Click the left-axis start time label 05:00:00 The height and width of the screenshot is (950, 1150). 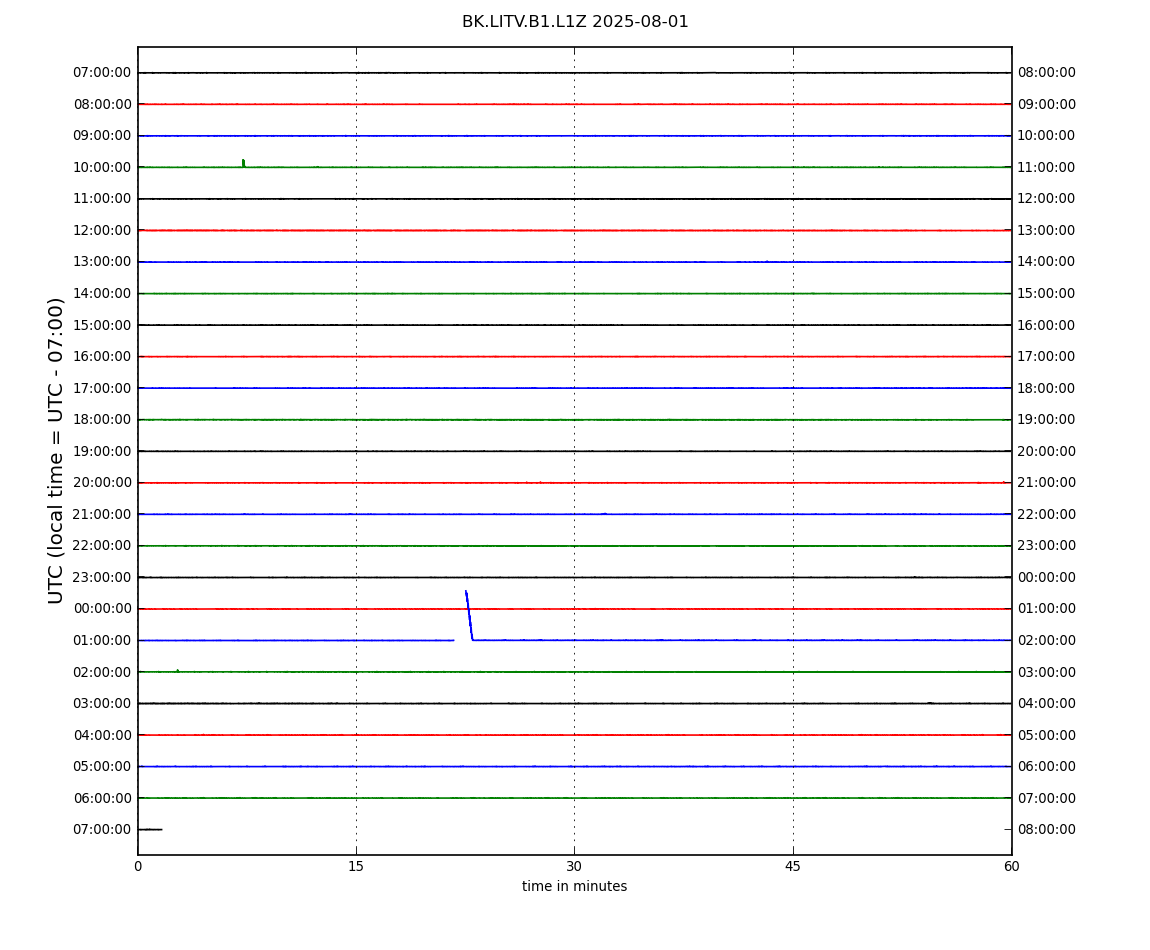[x=103, y=767]
